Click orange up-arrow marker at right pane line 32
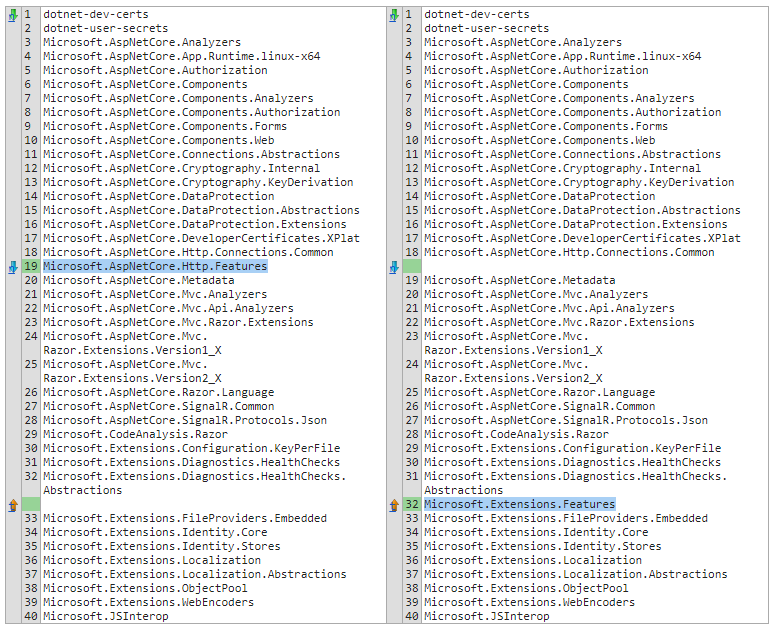The height and width of the screenshot is (627, 773). point(394,505)
